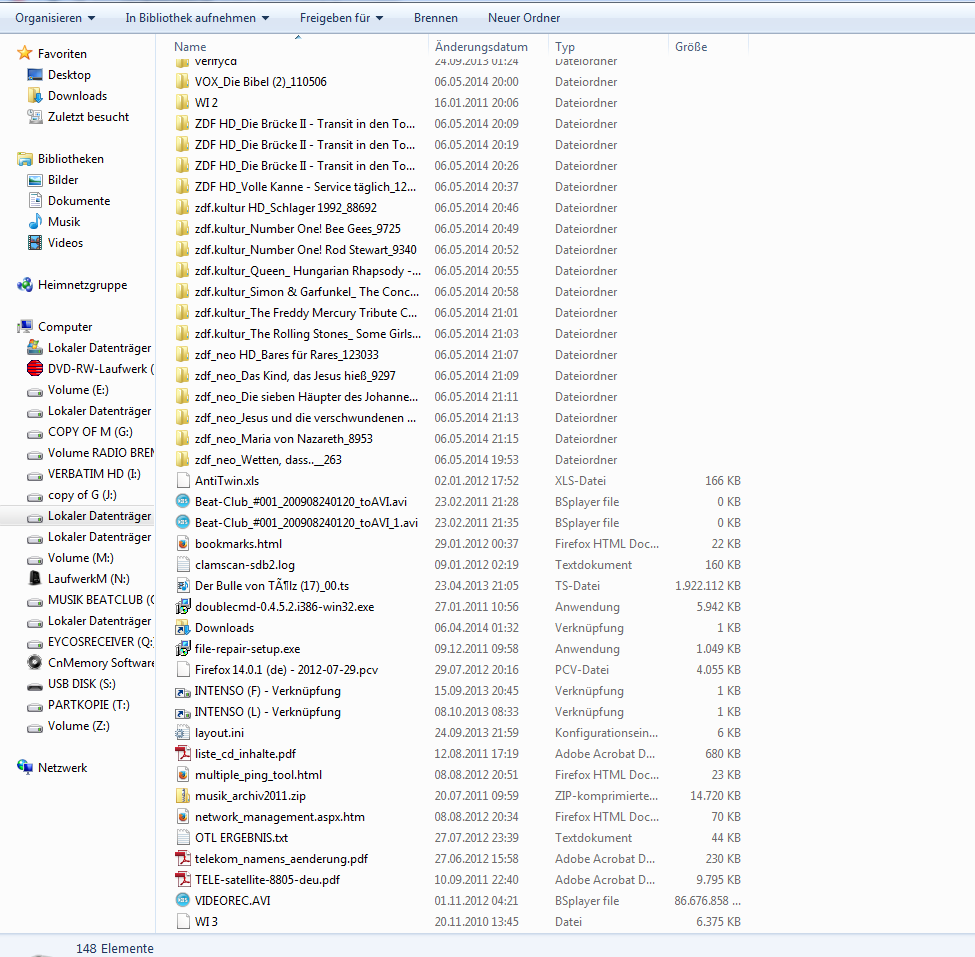
Task: Click the CnMemory Software drive icon
Action: 35,662
